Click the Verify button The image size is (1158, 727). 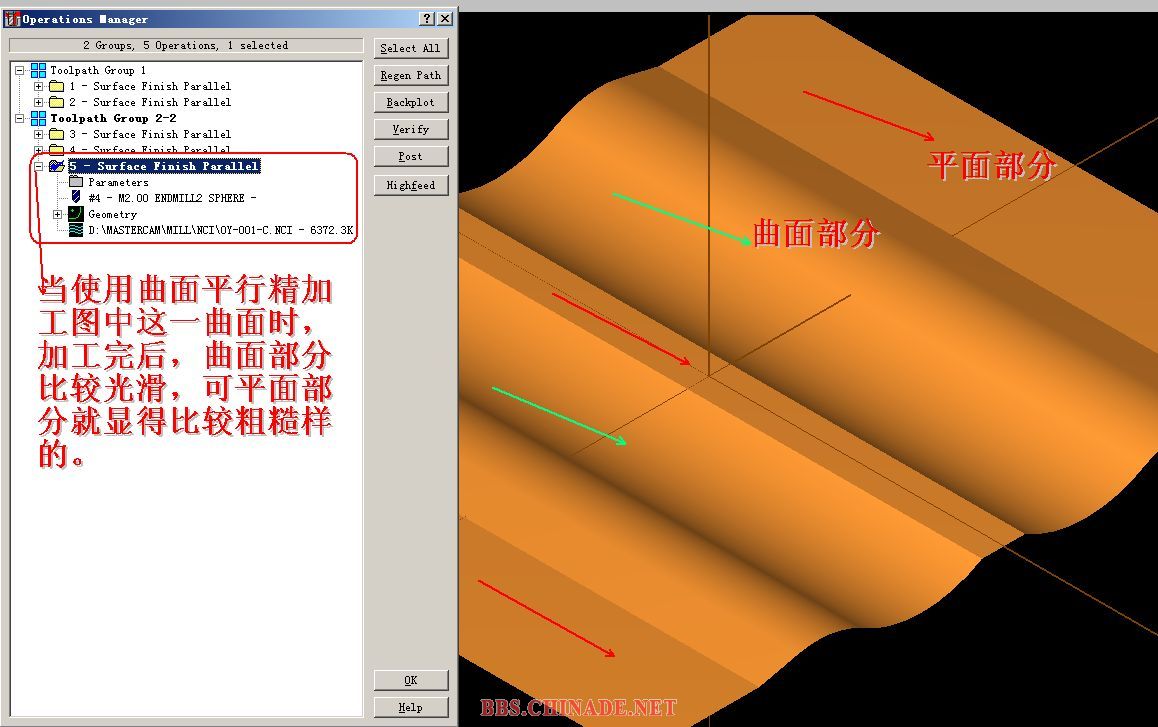pyautogui.click(x=410, y=129)
